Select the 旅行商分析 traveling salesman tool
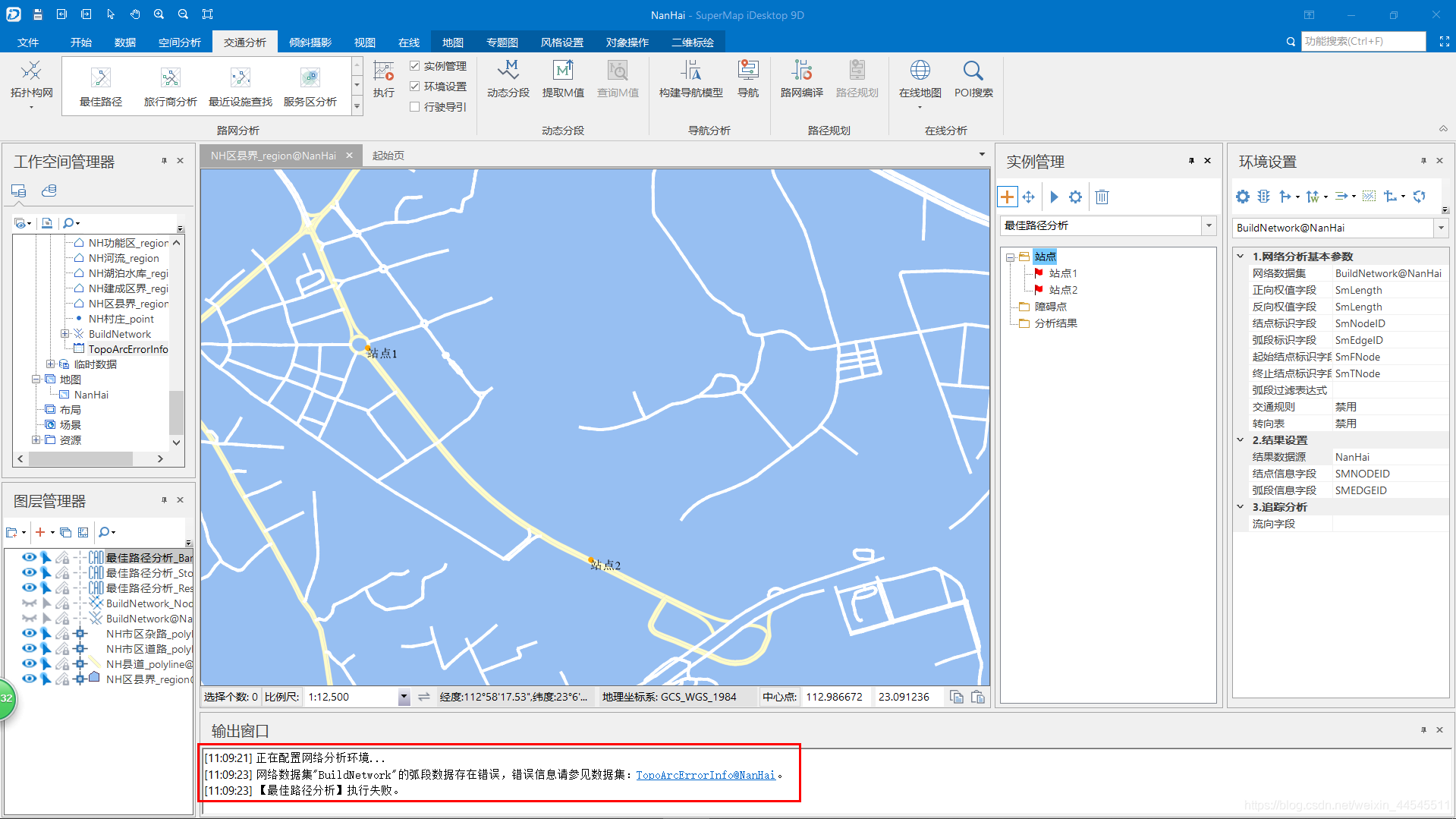The image size is (1456, 819). [x=170, y=87]
